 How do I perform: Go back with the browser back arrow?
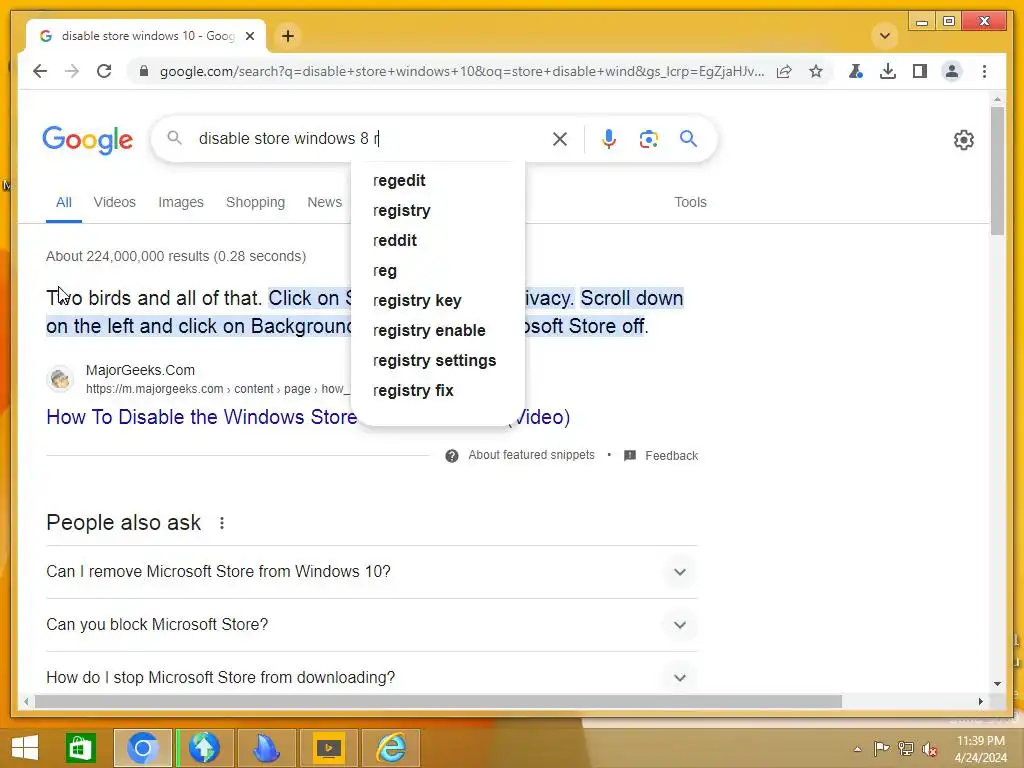point(40,71)
